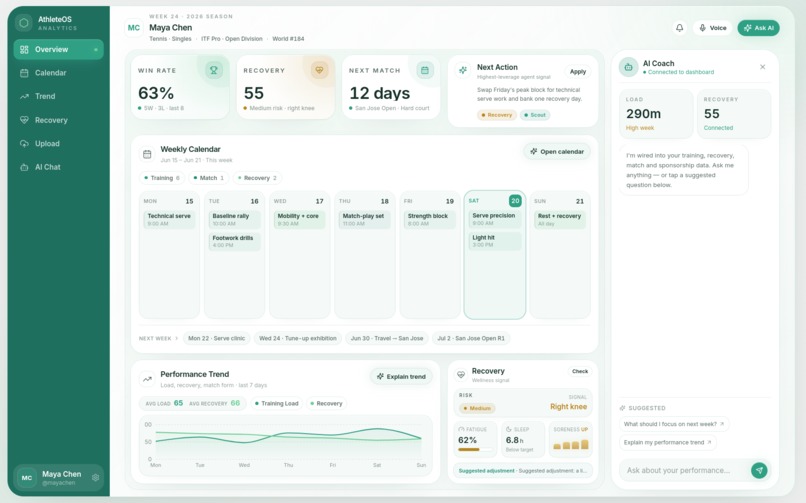Click the Performance Trend chart icon
Image resolution: width=806 pixels, height=503 pixels.
tap(147, 379)
